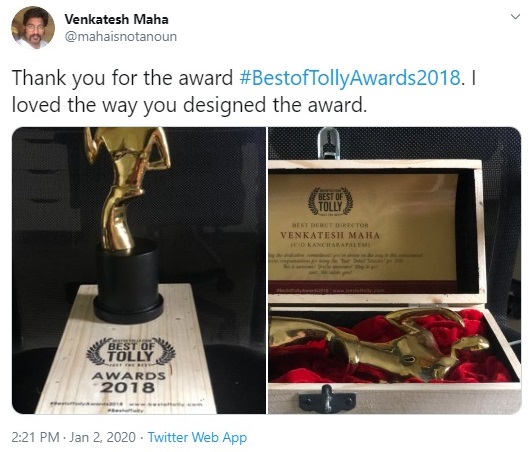View the trophy photo on the left
The image size is (529, 452).
(139, 270)
